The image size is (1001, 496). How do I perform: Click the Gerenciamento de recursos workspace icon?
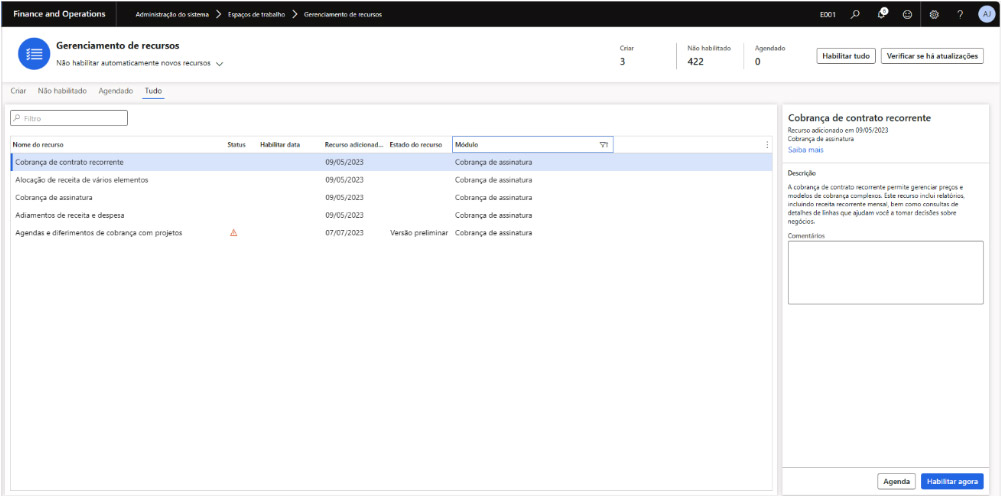point(34,54)
